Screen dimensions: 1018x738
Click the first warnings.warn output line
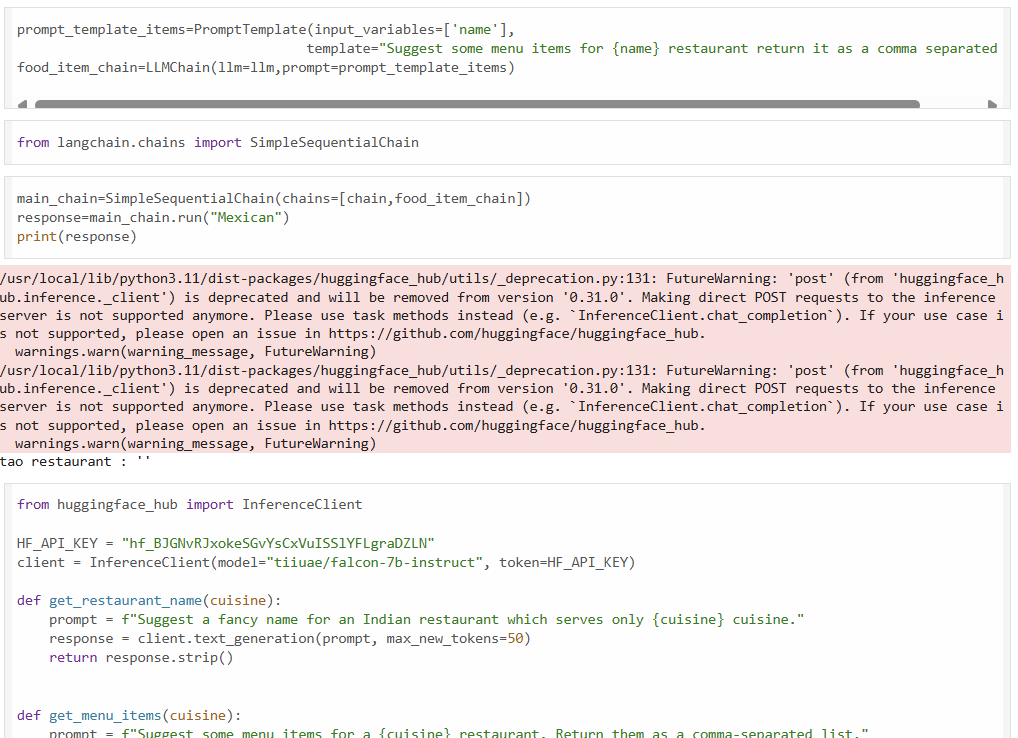coord(196,352)
